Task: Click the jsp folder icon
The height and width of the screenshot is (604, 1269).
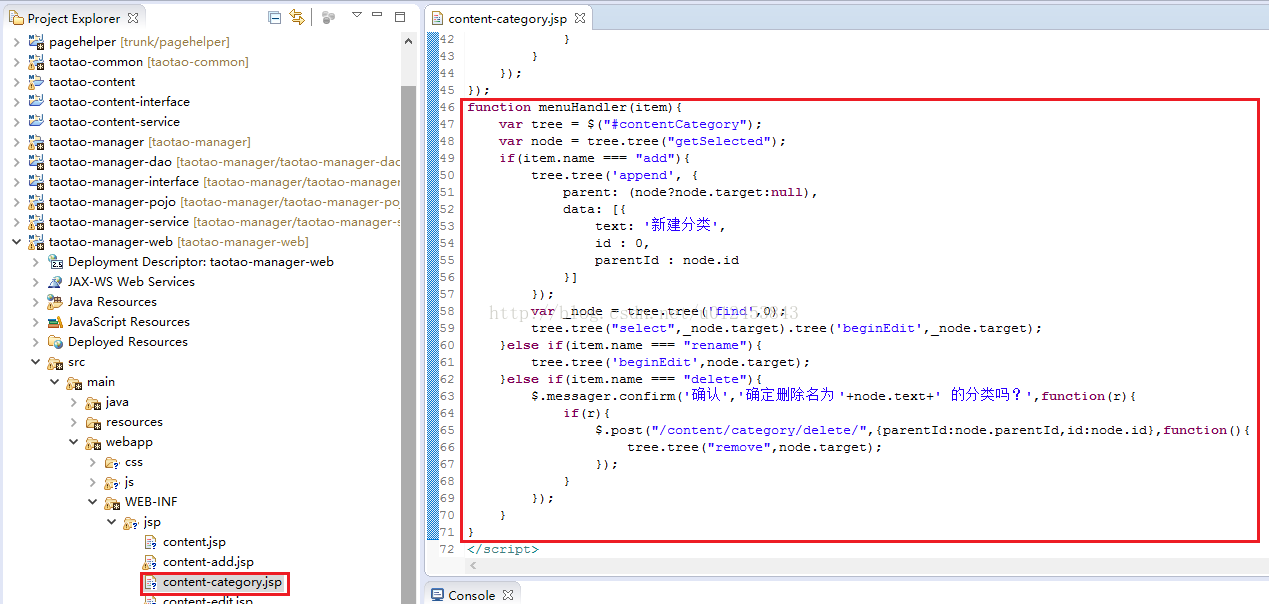Action: (131, 522)
